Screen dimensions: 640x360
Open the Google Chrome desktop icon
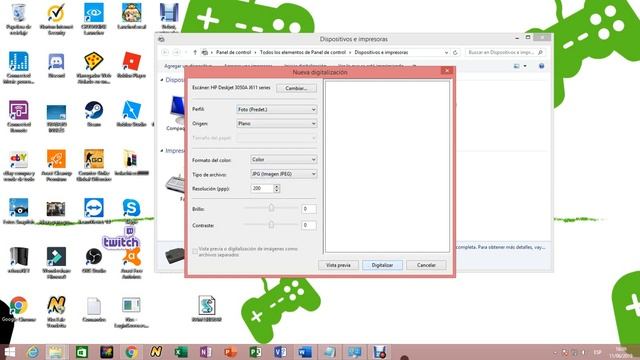[18, 309]
